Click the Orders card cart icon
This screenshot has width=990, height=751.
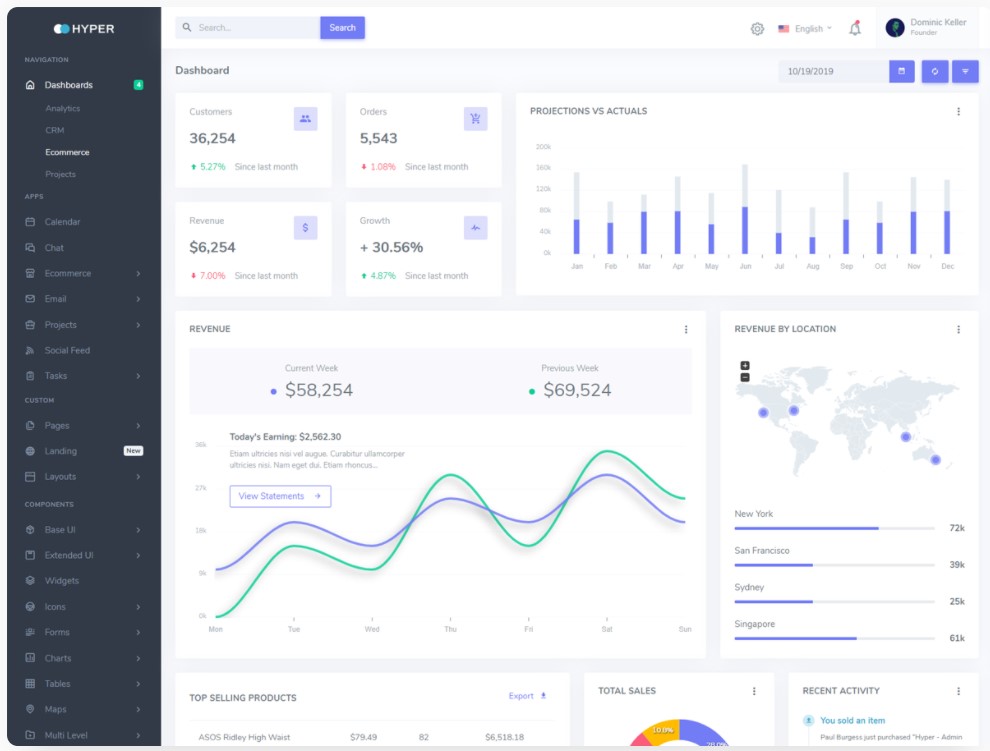(475, 119)
